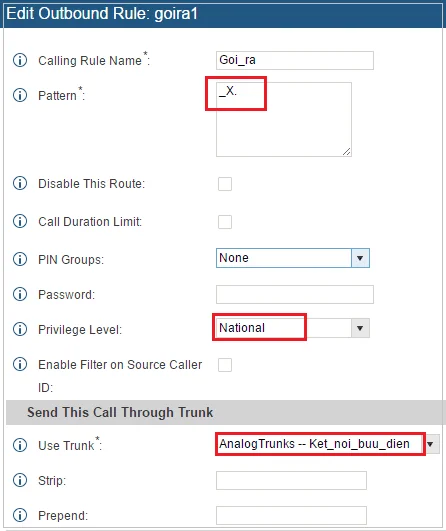The image size is (446, 531).
Task: Enable the Disable This Route checkbox
Action: (225, 184)
